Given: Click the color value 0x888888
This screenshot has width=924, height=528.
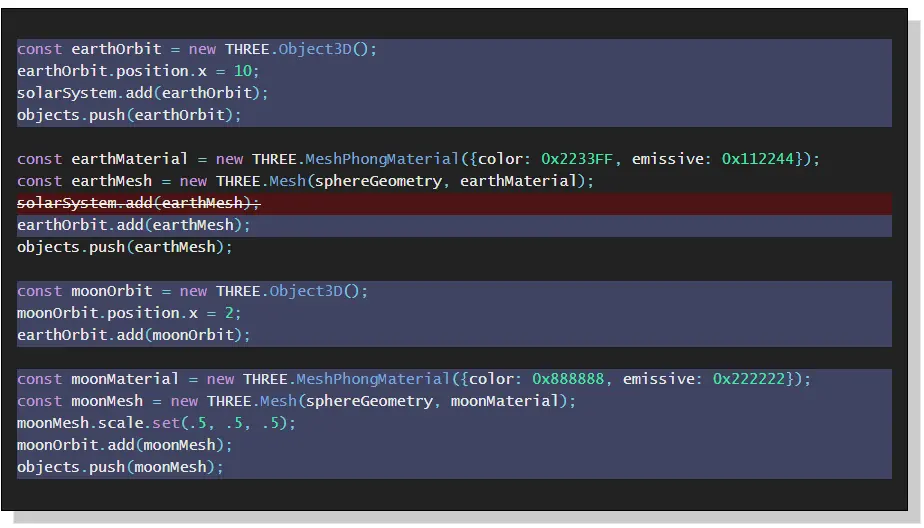Looking at the screenshot, I should (568, 379).
